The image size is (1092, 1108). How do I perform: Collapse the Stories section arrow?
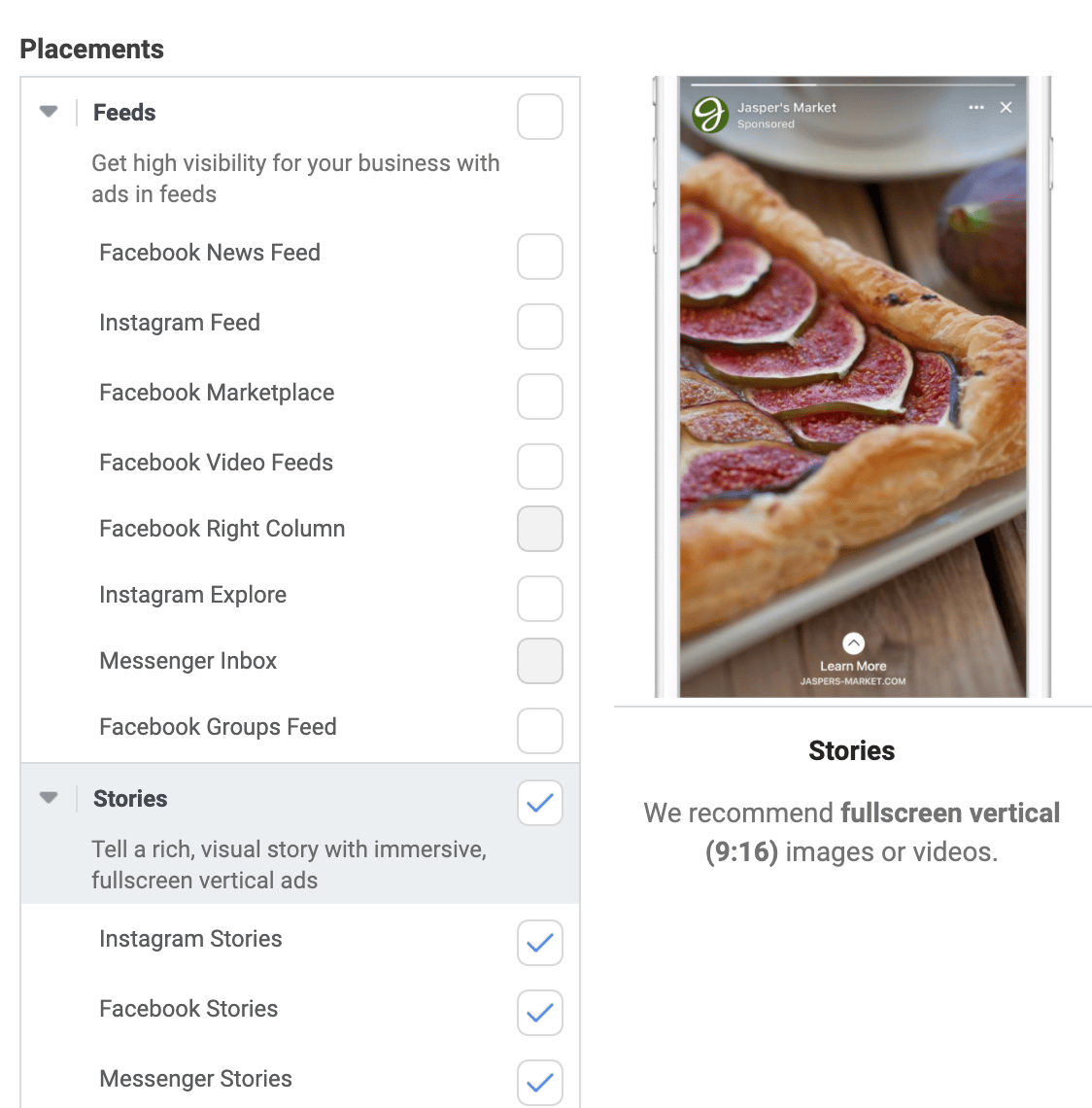pyautogui.click(x=49, y=798)
